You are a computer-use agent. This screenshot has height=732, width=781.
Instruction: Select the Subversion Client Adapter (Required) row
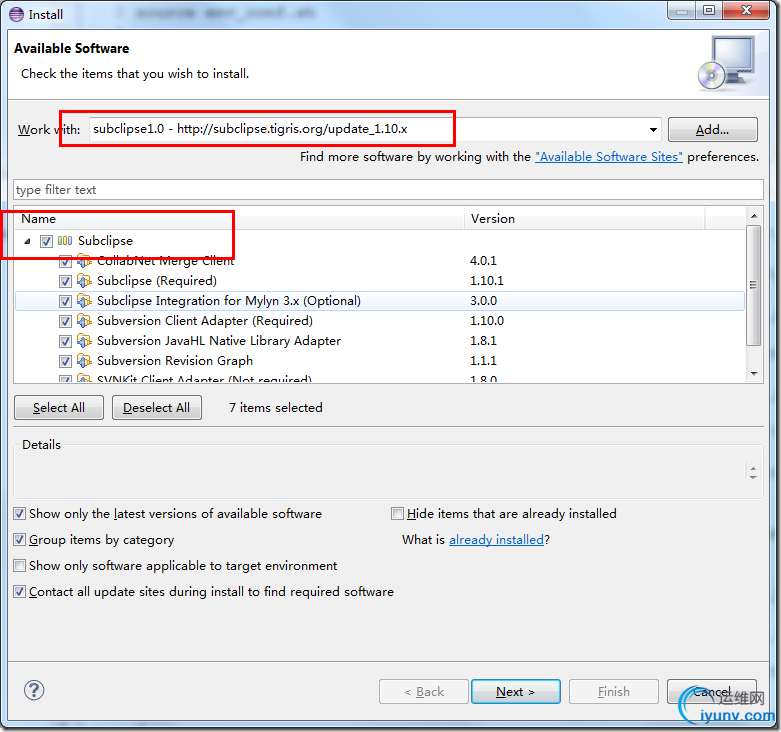coord(380,321)
